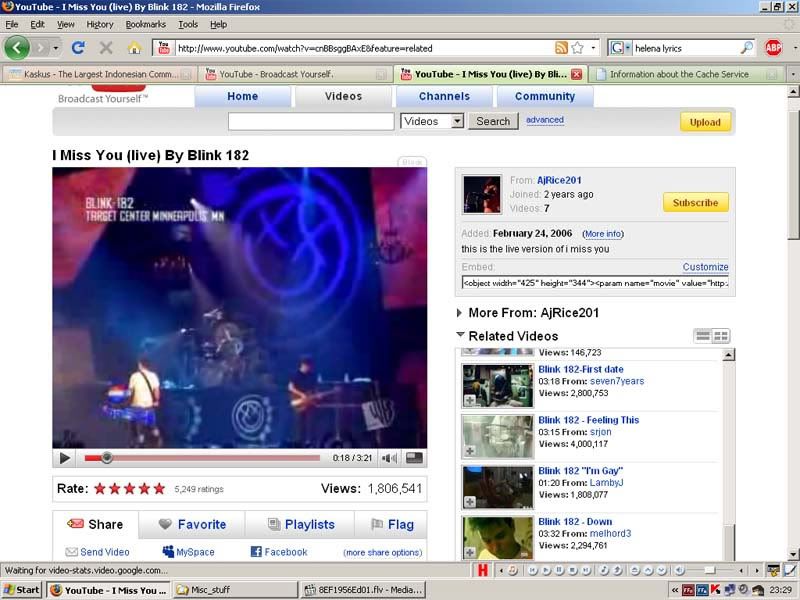Play the video with the player's play button
The width and height of the screenshot is (800, 600).
point(65,458)
